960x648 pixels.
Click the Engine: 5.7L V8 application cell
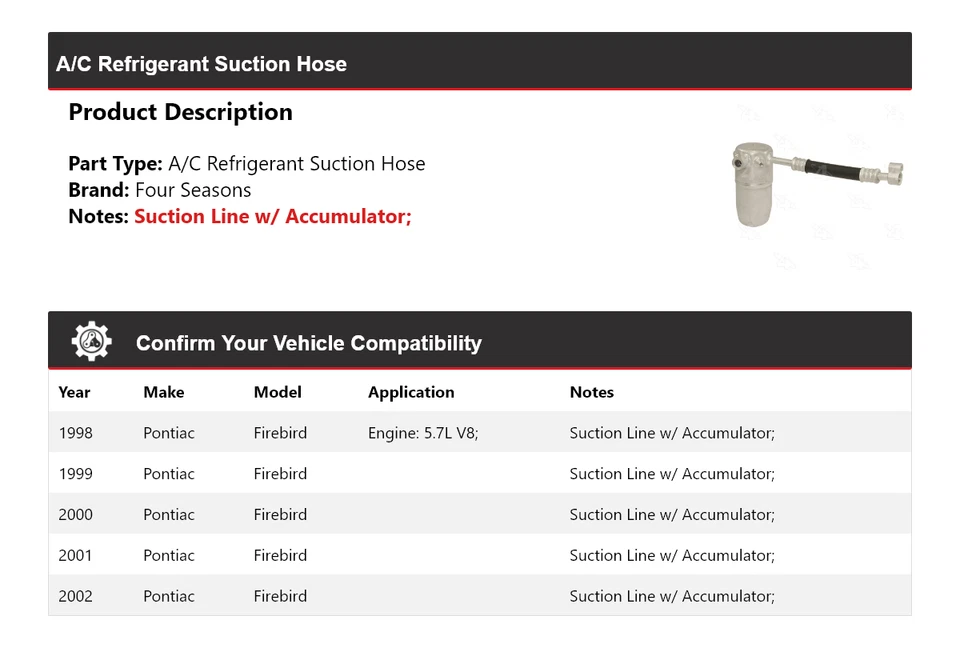click(423, 433)
